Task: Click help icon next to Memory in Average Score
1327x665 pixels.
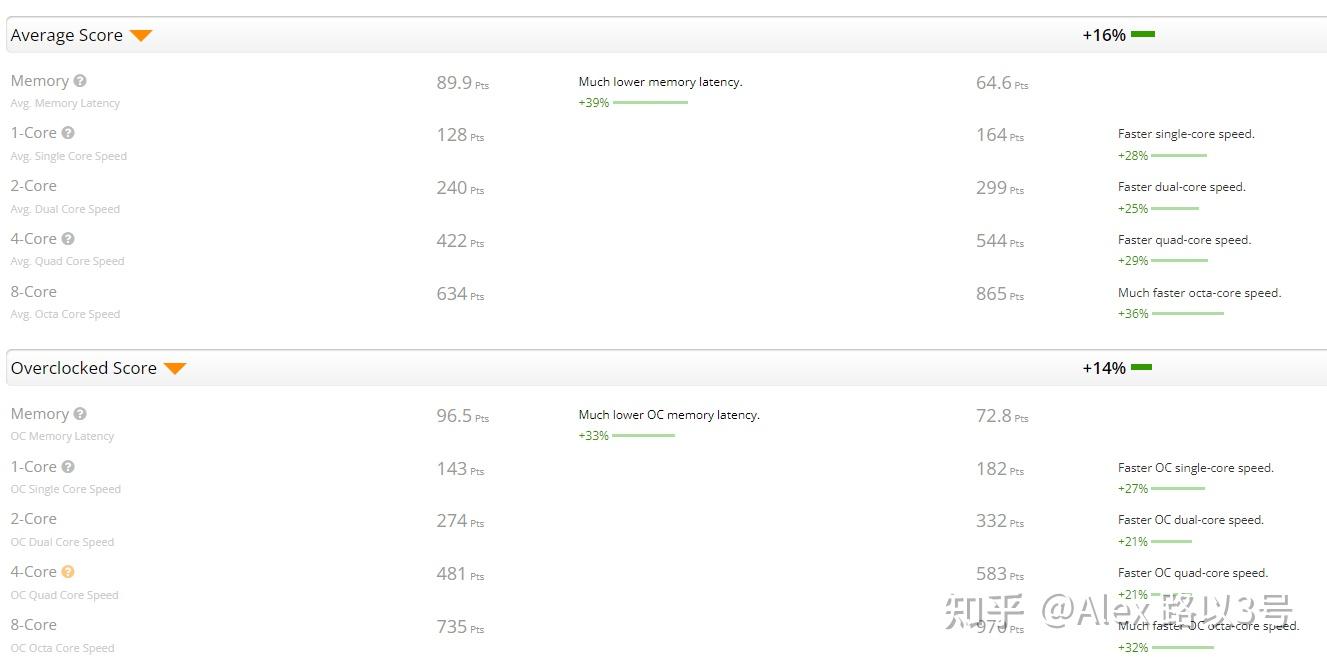Action: click(x=80, y=81)
